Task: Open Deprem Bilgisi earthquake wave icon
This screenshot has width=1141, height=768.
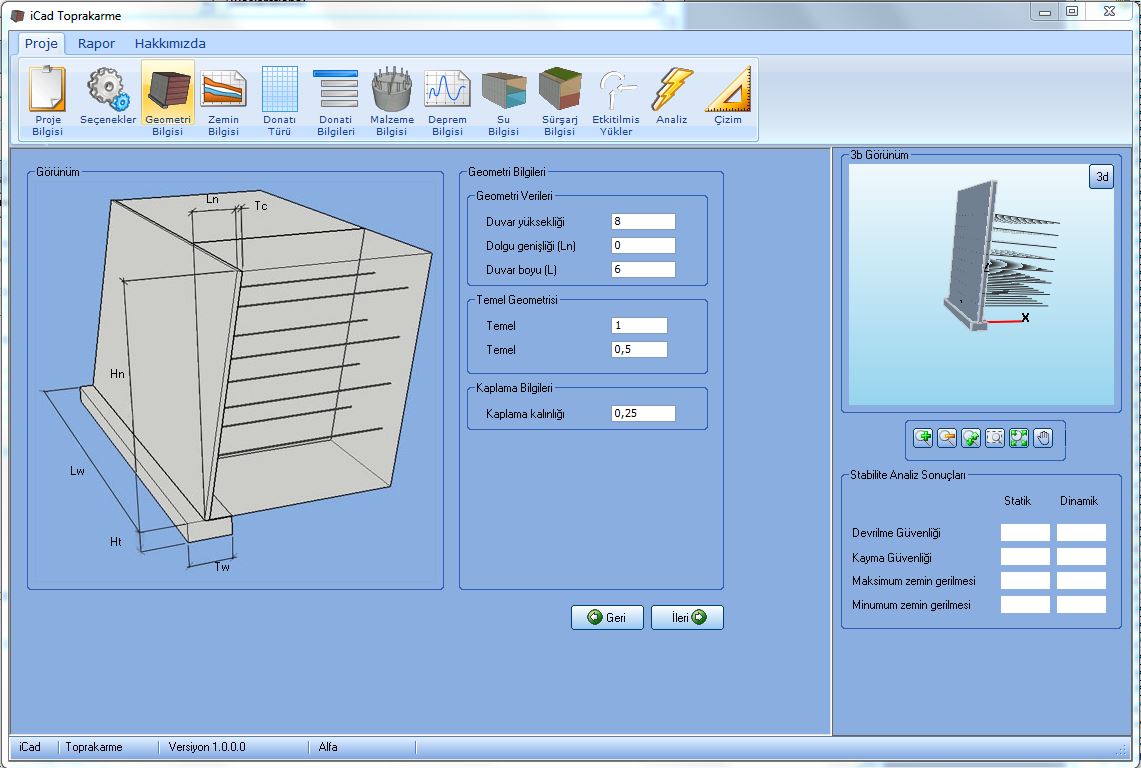Action: (448, 100)
